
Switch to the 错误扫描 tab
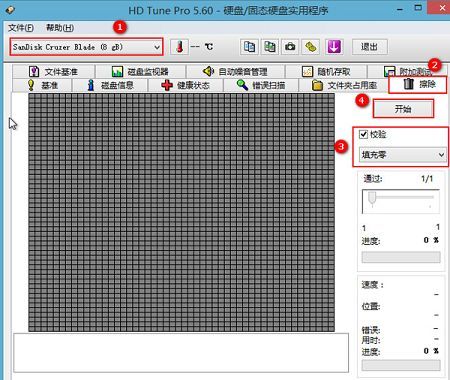tap(261, 85)
